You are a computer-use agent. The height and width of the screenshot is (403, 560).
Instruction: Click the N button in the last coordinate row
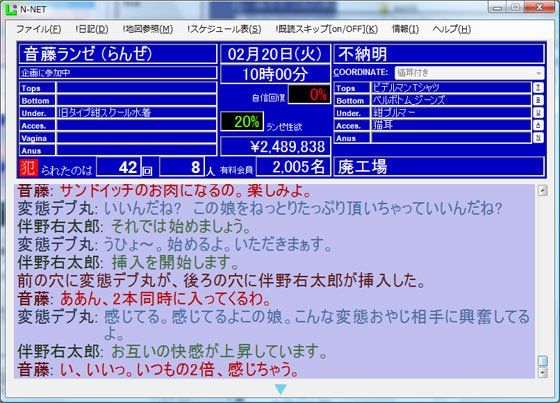[538, 138]
